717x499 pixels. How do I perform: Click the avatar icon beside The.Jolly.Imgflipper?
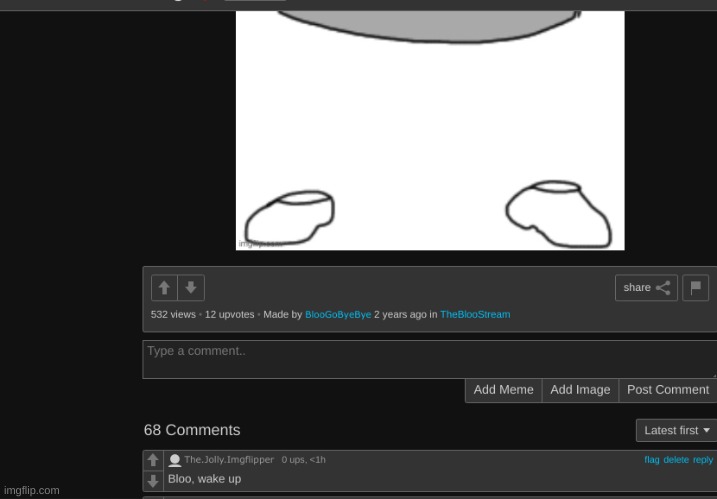click(175, 460)
